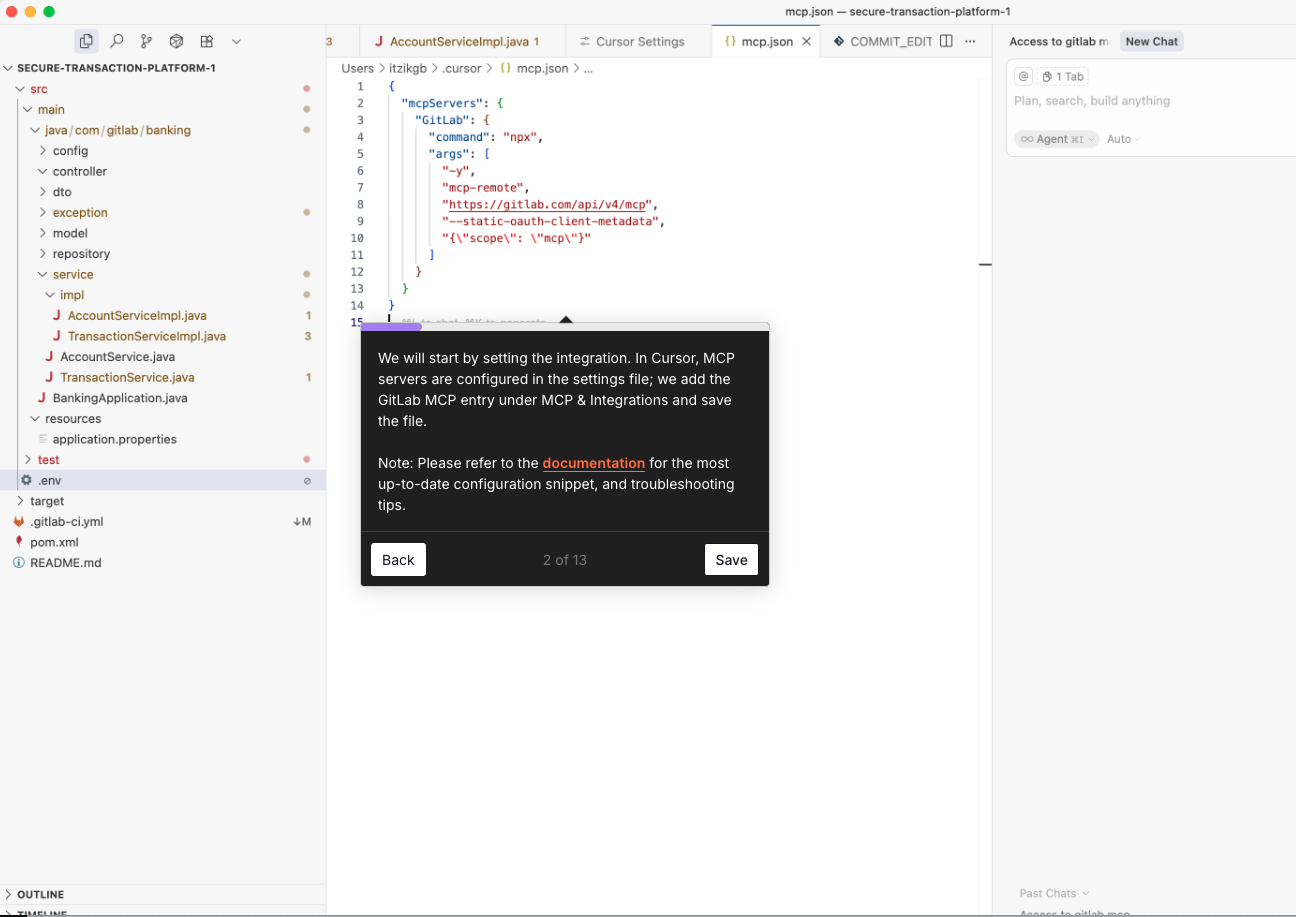Expand the target folder

pos(47,501)
